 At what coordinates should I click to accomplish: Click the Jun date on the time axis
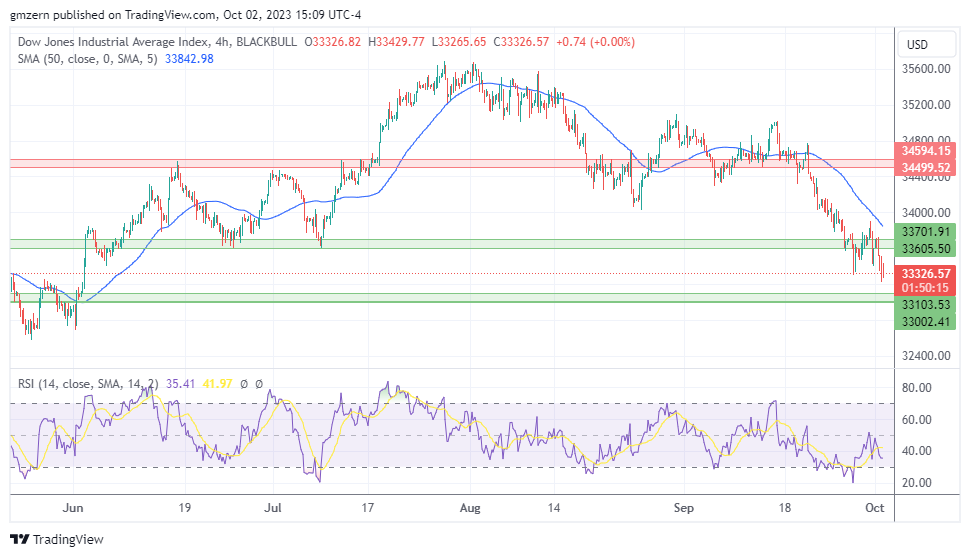click(73, 507)
